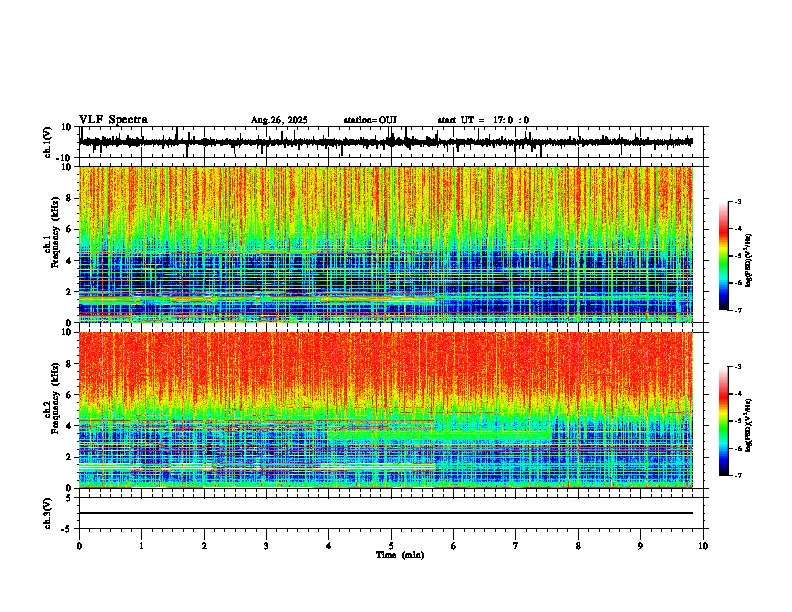Select the date text "Aug.26, 2025"

coord(279,120)
